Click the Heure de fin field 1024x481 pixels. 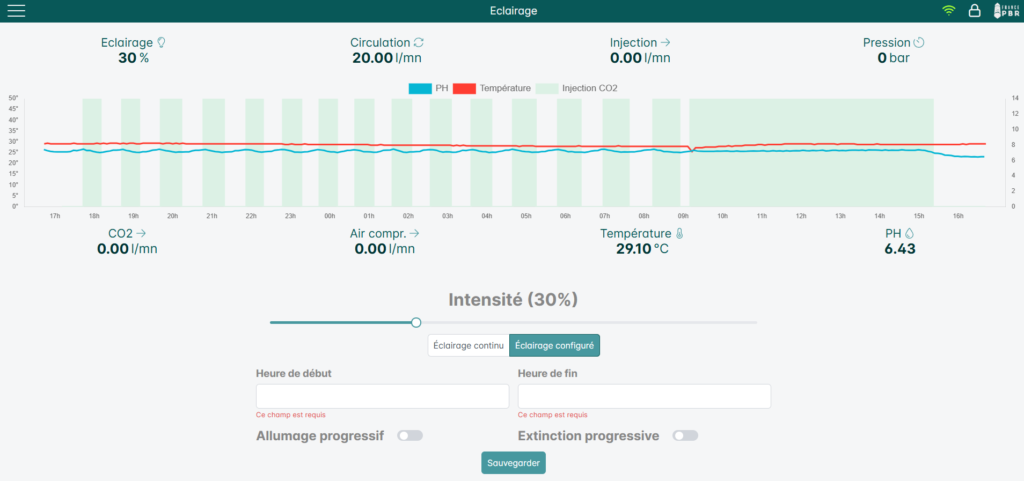[x=644, y=396]
